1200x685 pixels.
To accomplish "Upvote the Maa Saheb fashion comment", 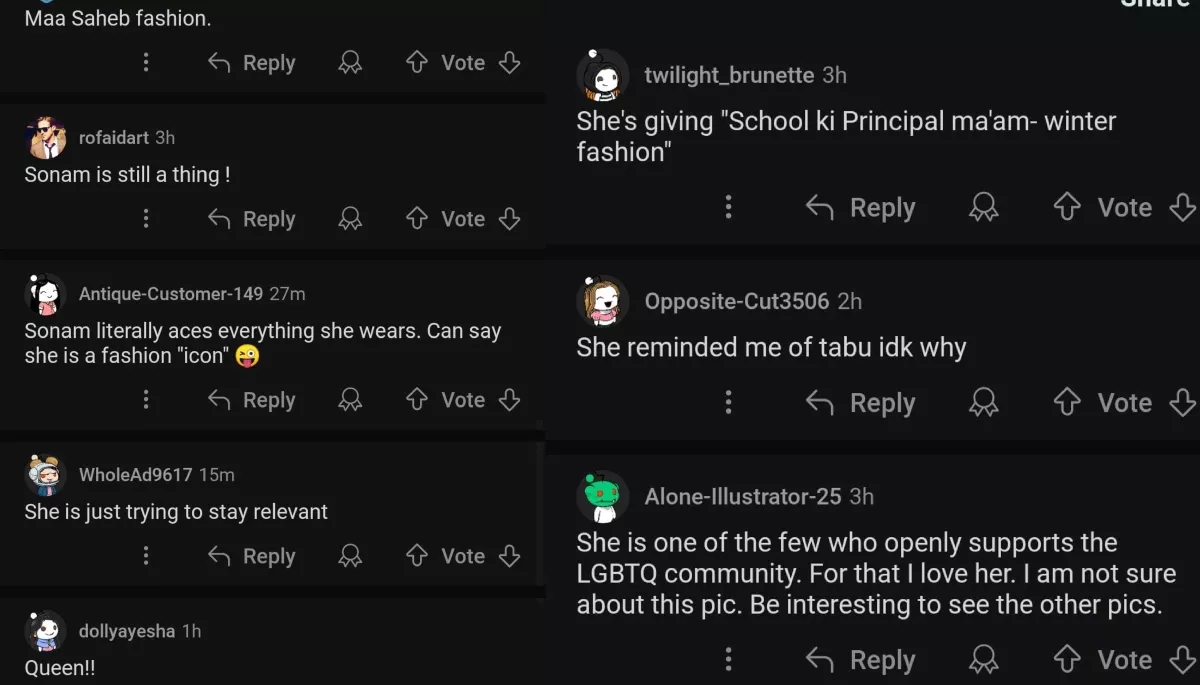I will pyautogui.click(x=417, y=63).
